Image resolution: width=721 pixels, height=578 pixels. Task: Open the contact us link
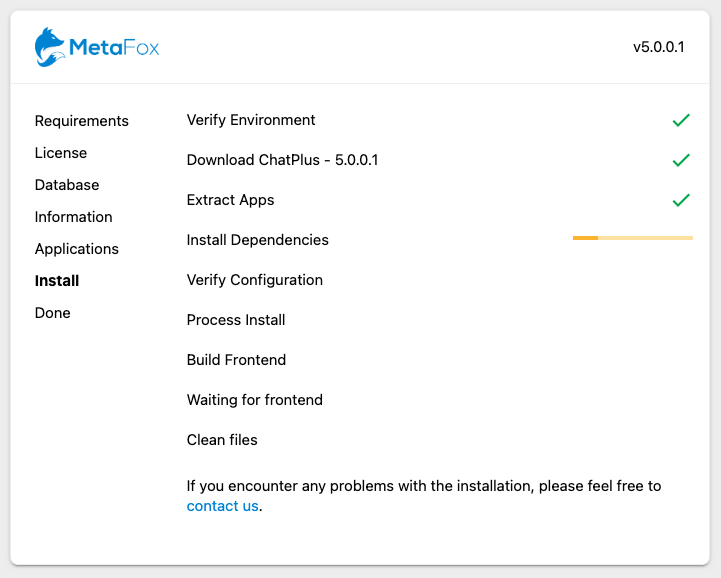pos(223,506)
